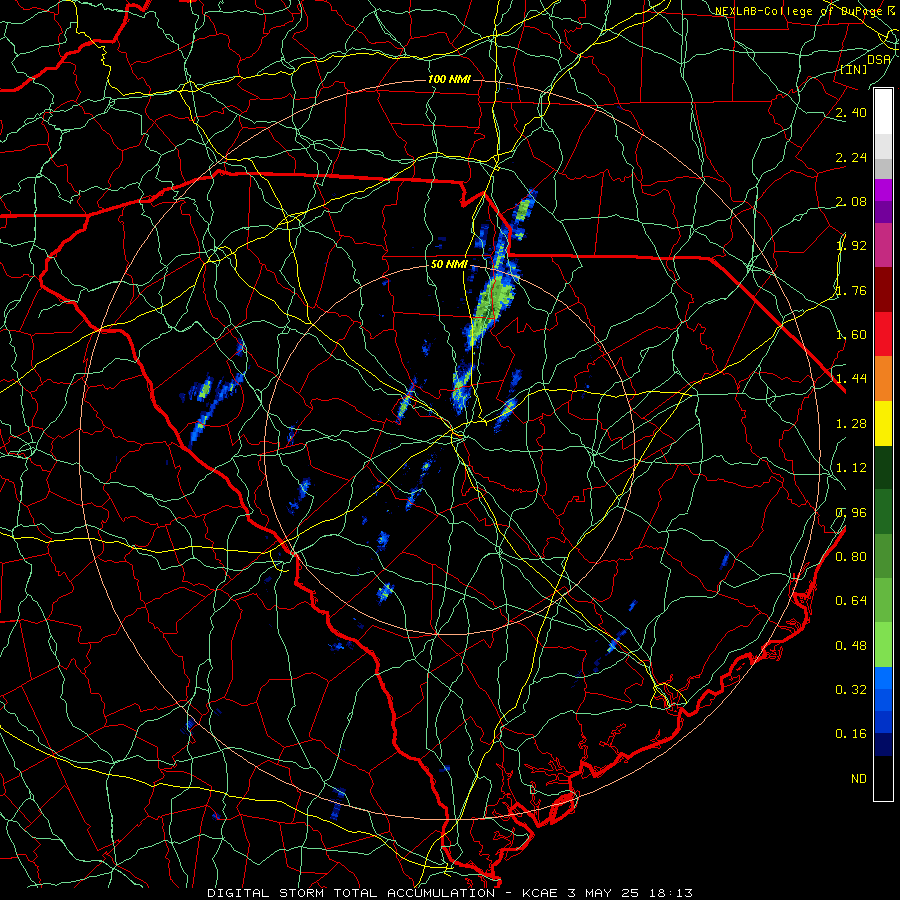Select the black ND swatch in the legend

[x=883, y=778]
